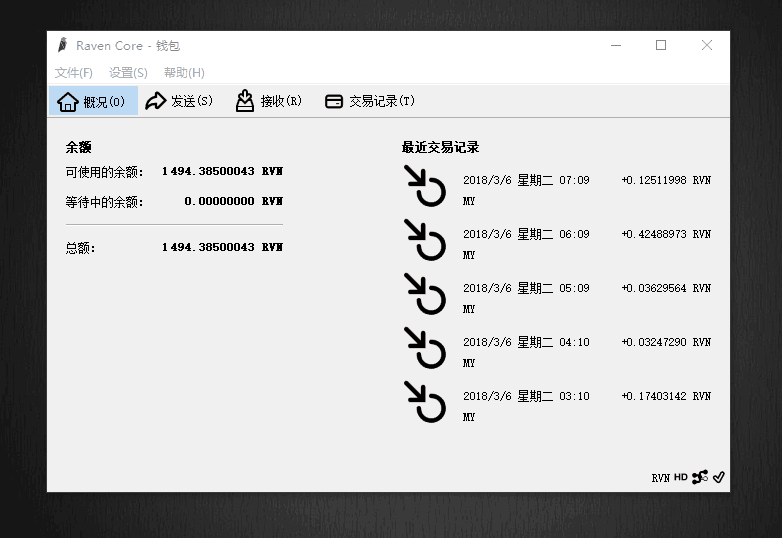Open the 设置(S) menu
The width and height of the screenshot is (782, 538).
pos(128,73)
